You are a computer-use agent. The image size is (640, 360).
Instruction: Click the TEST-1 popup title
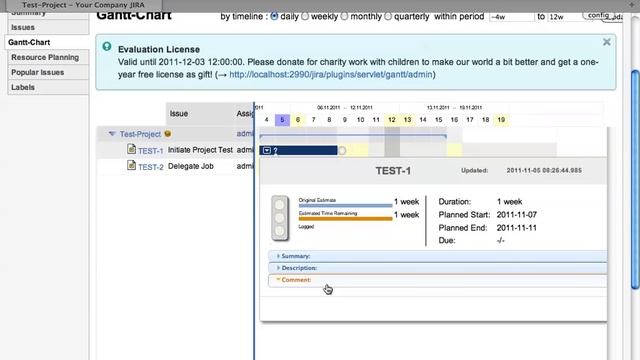pos(393,171)
